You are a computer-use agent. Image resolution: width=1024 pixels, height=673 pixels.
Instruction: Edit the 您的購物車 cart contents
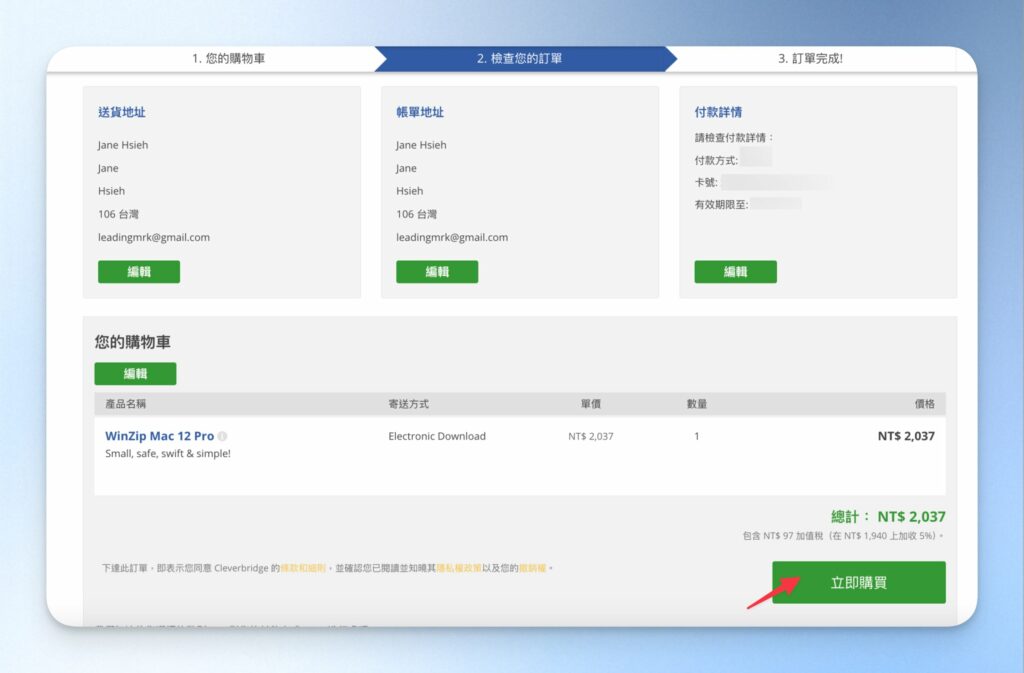coord(135,373)
